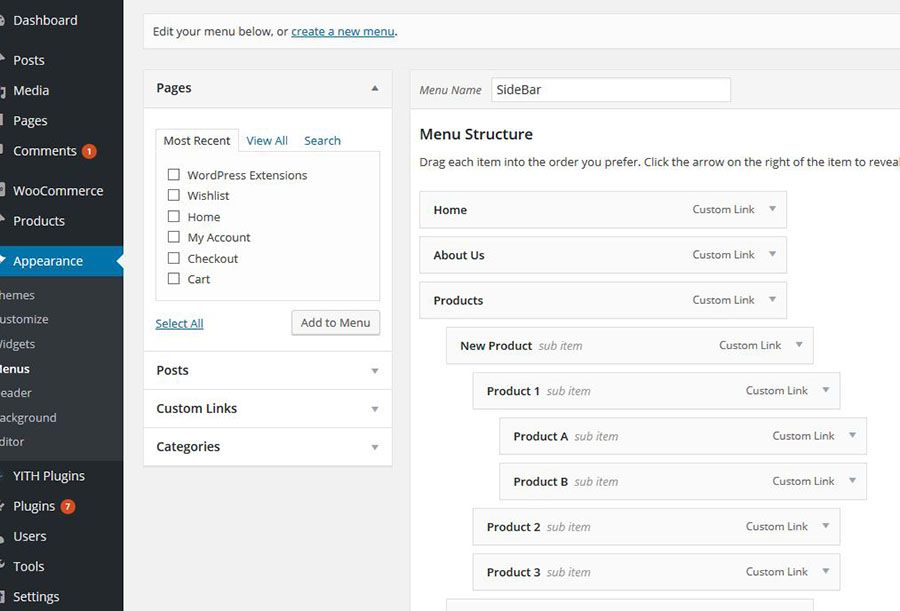Open Media via its sidebar icon
This screenshot has width=900, height=611.
[x=3, y=90]
